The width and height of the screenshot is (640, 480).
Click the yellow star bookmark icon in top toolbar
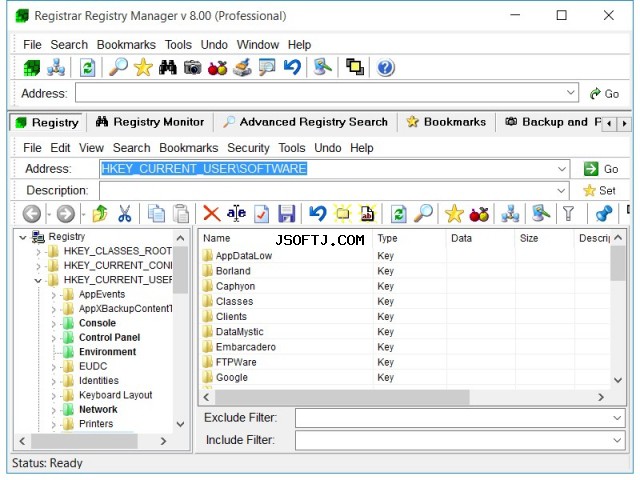point(143,67)
